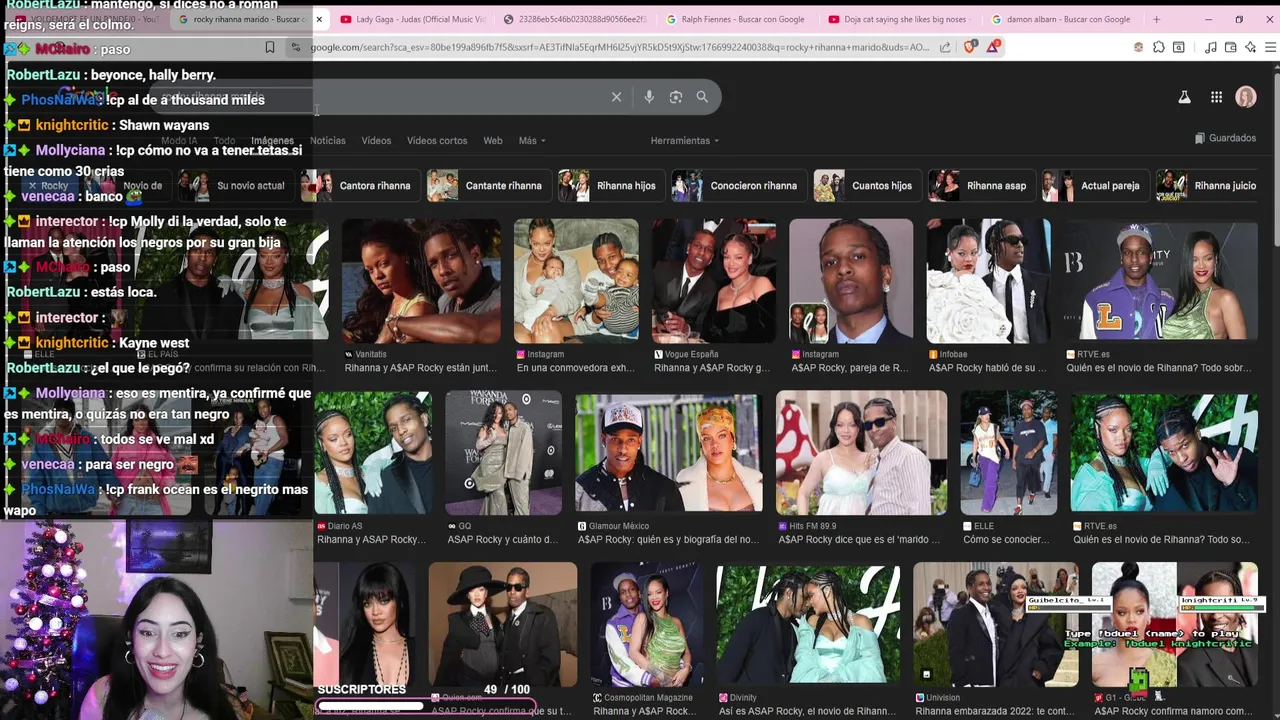The width and height of the screenshot is (1280, 720).
Task: Click the 'Quién es el novio de Rihanna? Todo sobr...' caption
Action: pos(1158,368)
